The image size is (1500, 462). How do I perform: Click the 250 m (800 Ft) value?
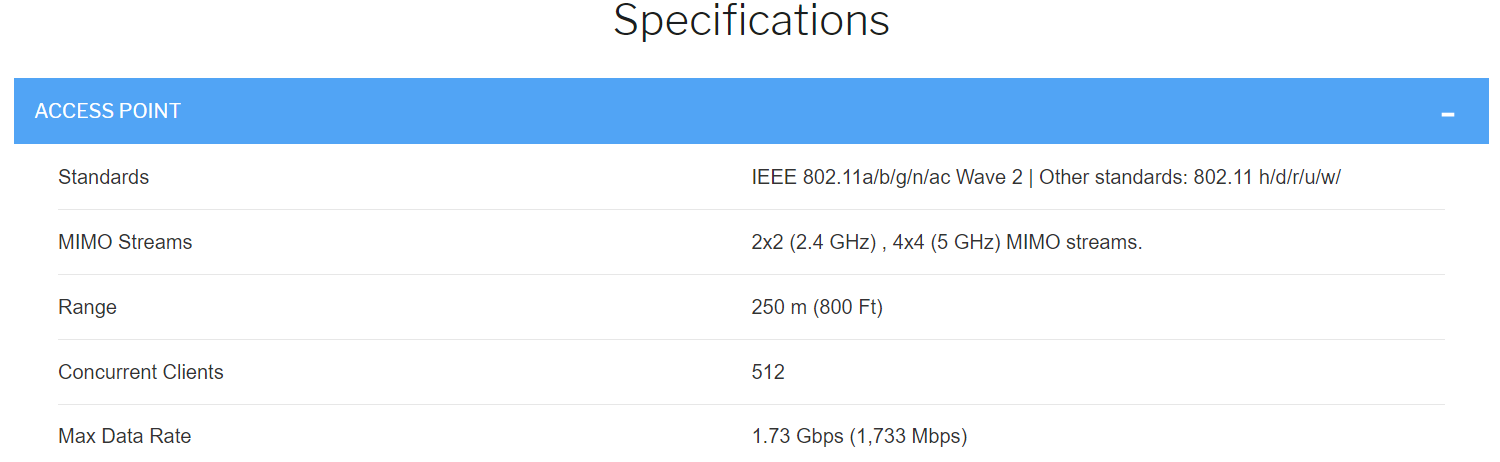coord(817,307)
